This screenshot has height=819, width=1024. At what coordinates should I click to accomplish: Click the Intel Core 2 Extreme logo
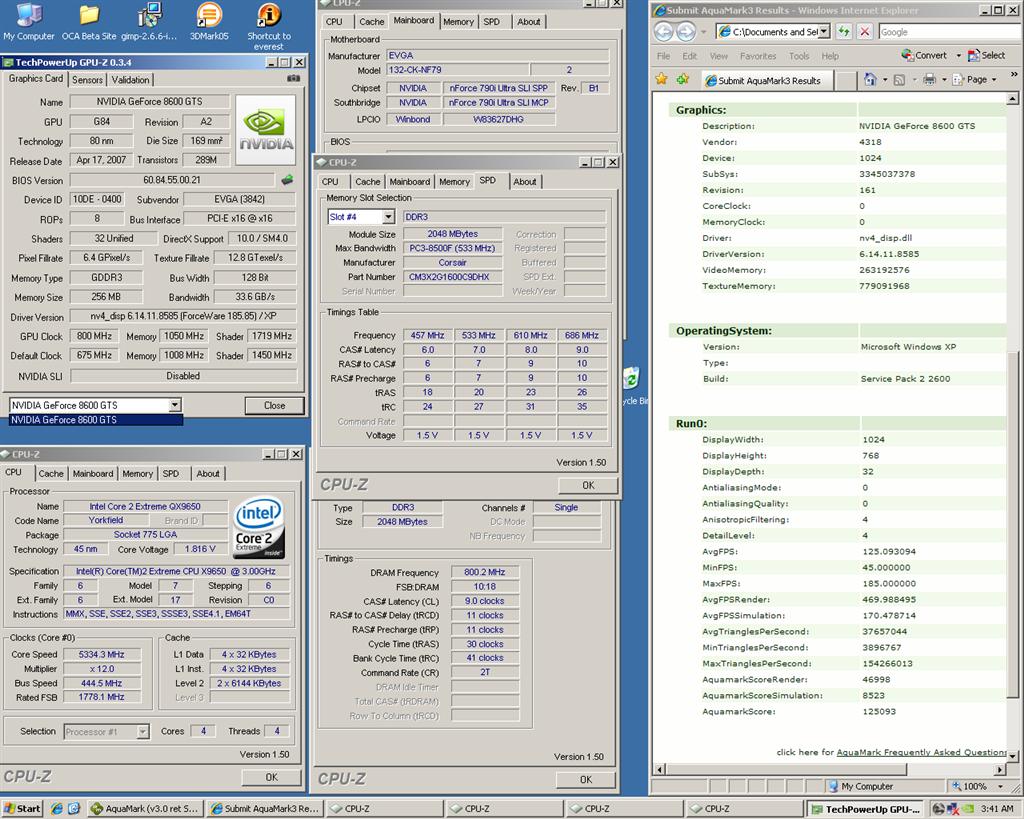259,528
